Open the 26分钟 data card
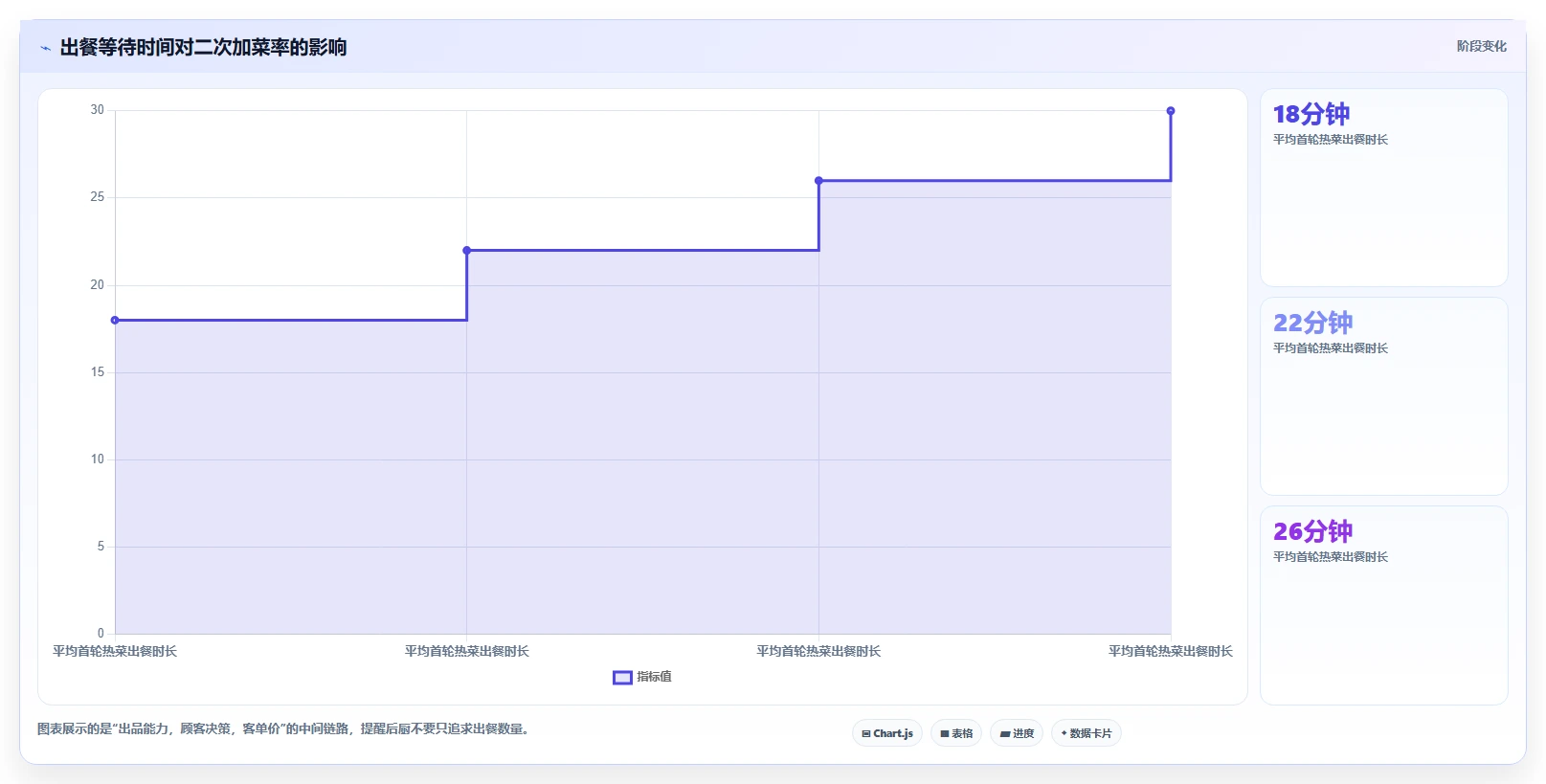1546x784 pixels. (x=1384, y=605)
